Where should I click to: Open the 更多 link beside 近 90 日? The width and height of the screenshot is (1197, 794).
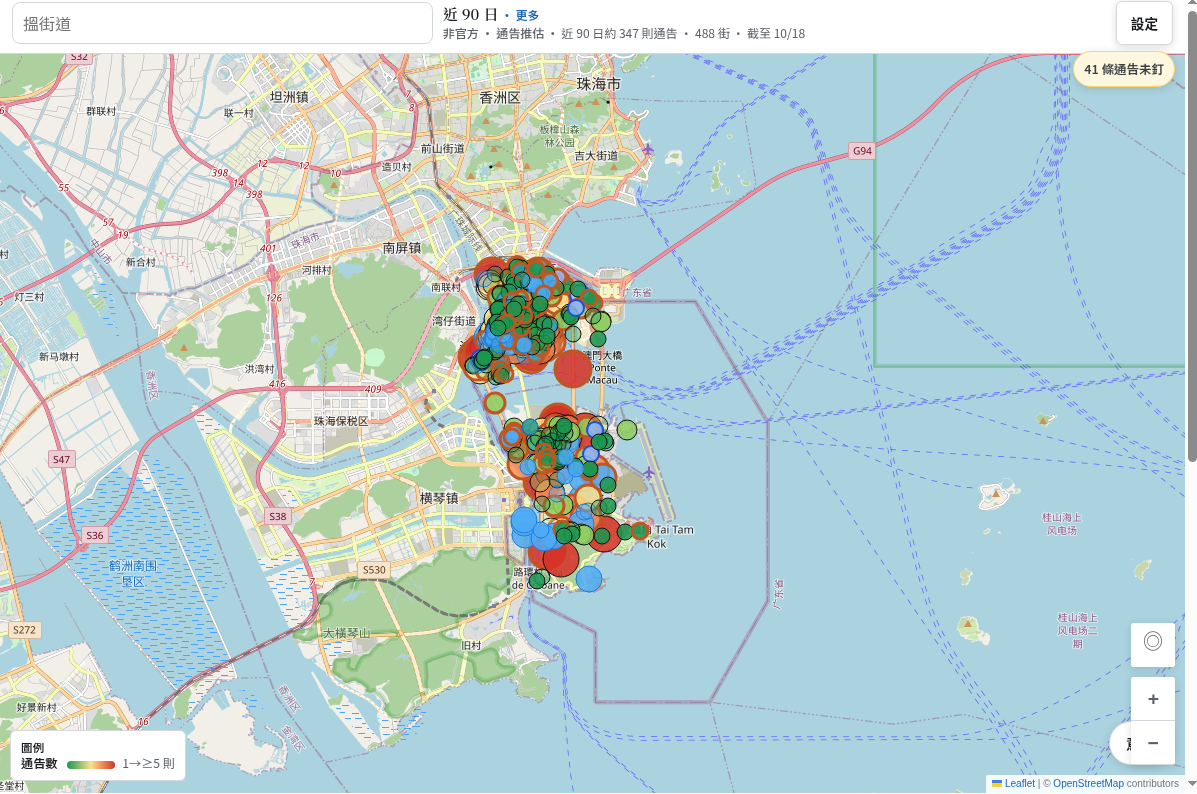click(527, 15)
